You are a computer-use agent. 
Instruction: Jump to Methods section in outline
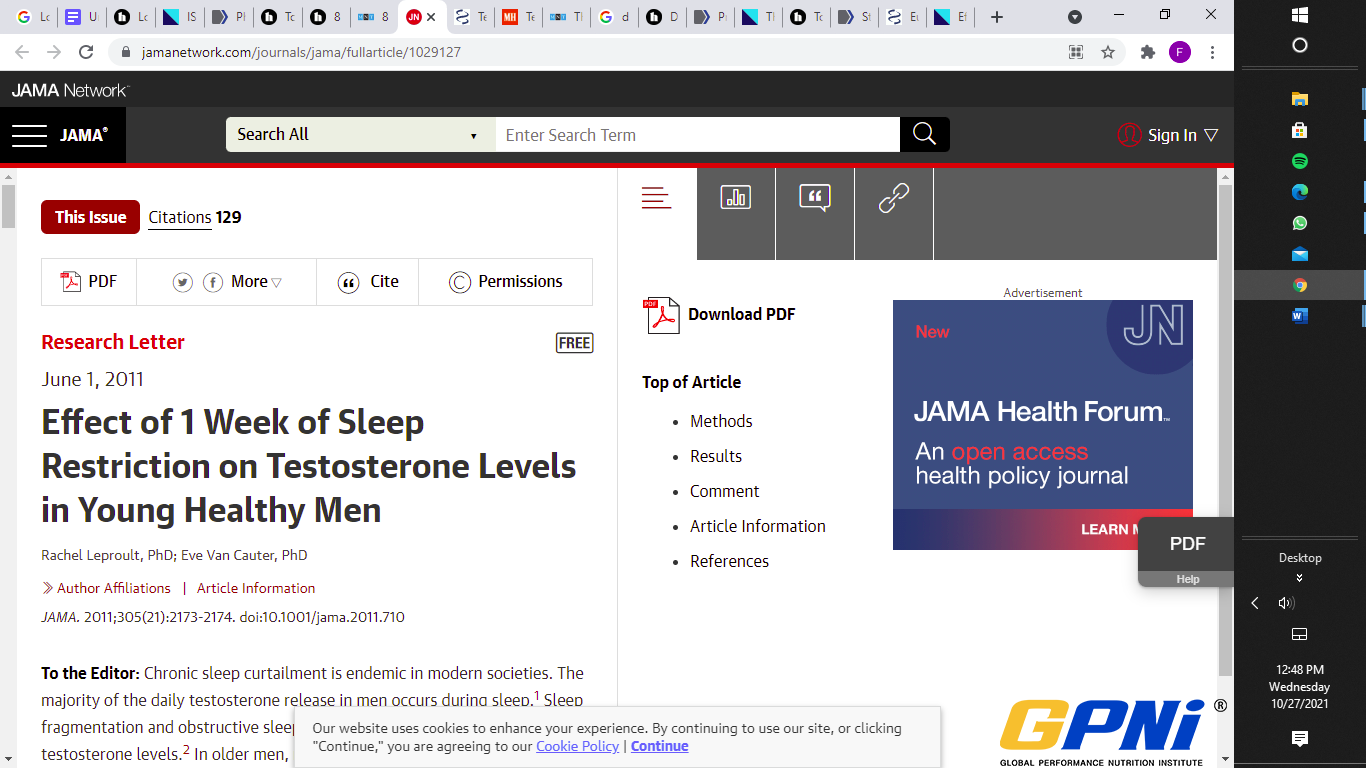click(721, 421)
